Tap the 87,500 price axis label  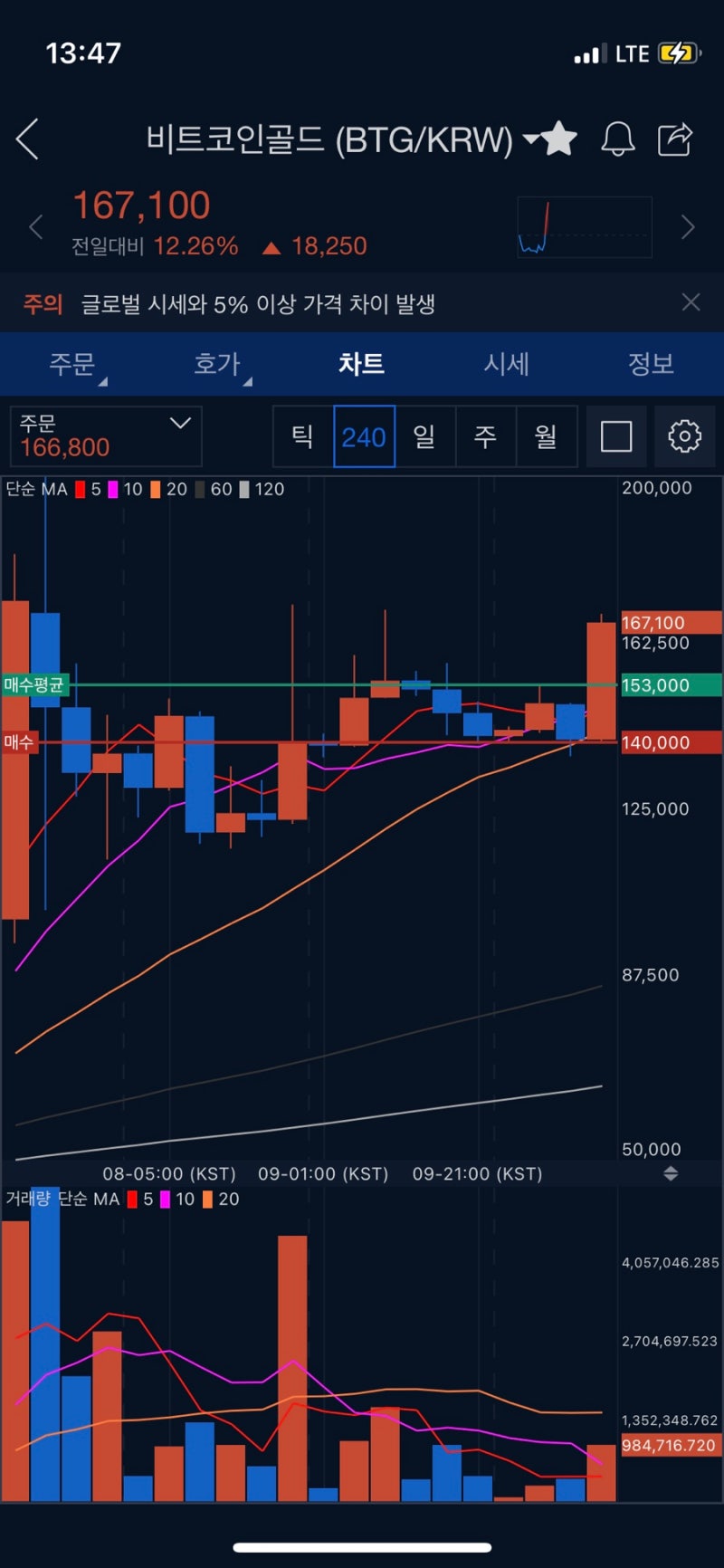coord(650,975)
